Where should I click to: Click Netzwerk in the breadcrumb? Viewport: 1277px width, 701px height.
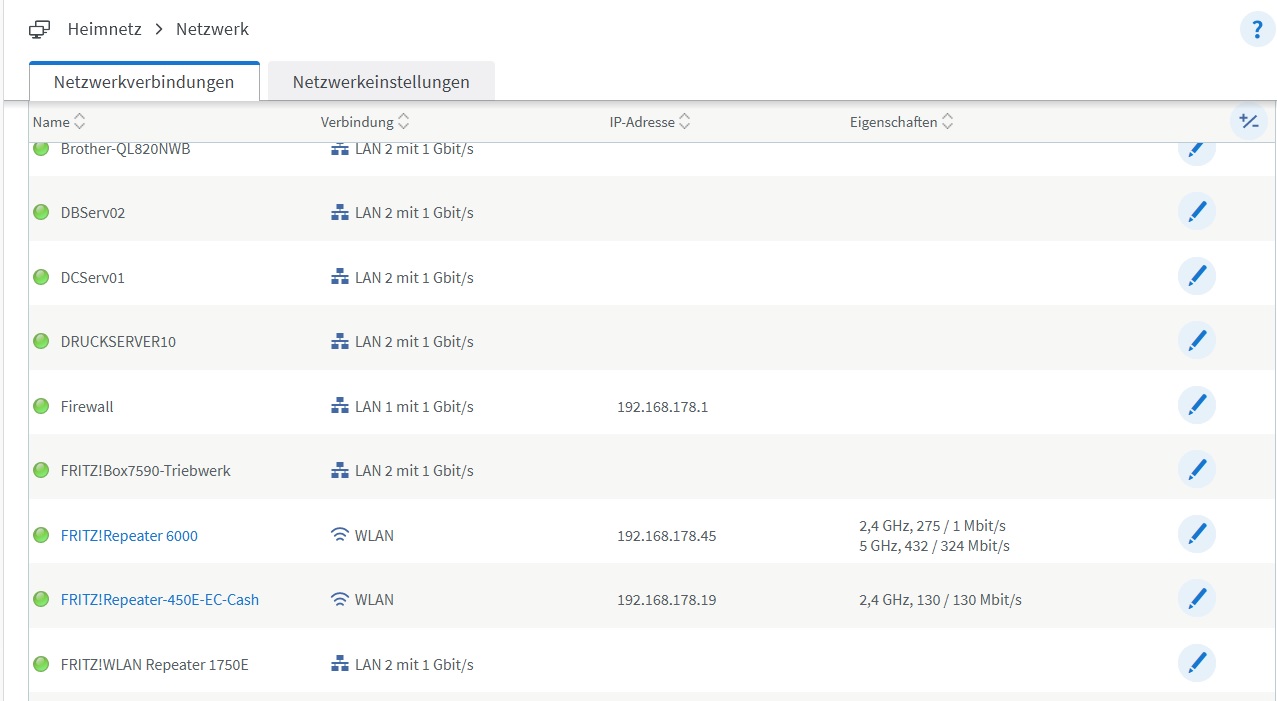click(x=212, y=29)
